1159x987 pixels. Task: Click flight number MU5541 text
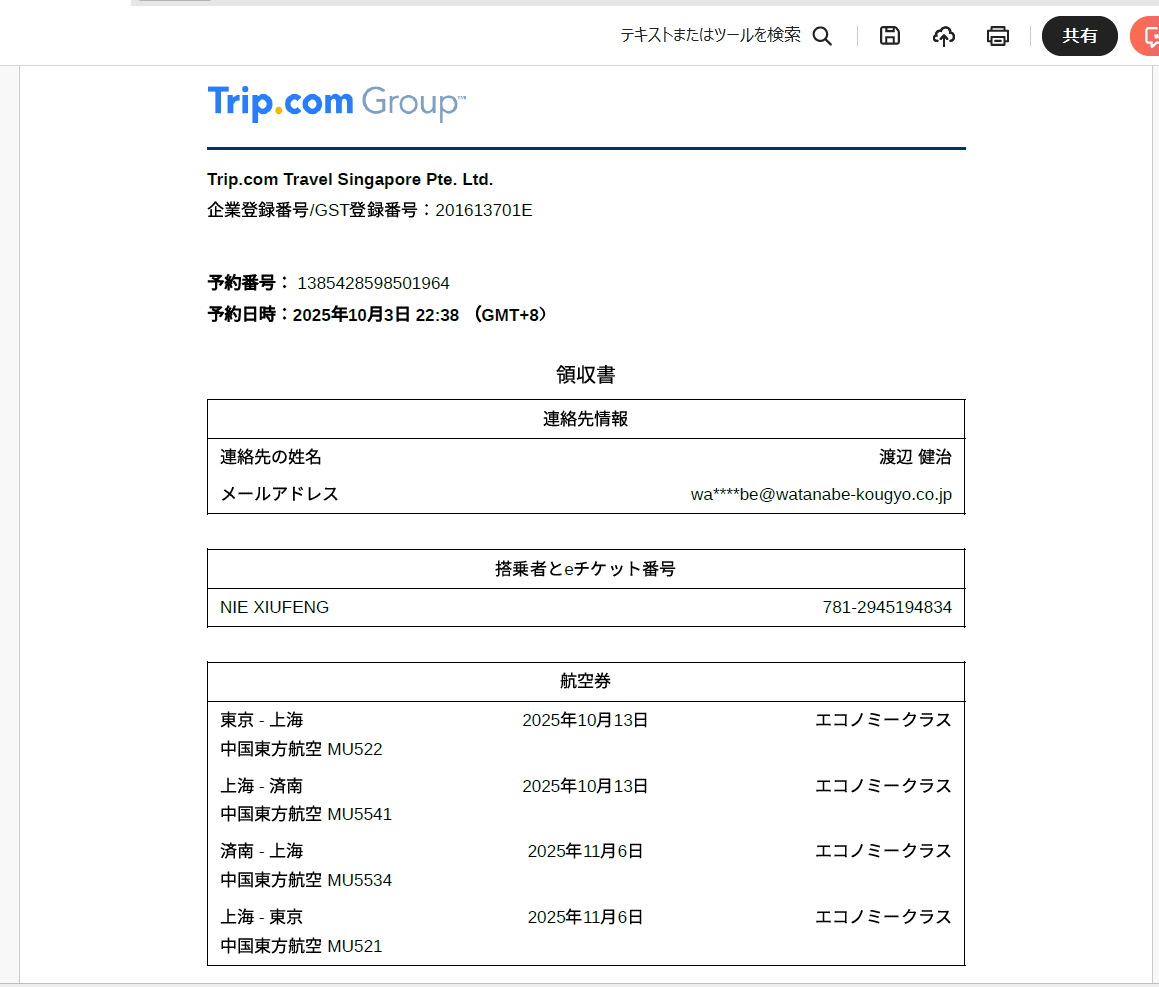point(359,814)
